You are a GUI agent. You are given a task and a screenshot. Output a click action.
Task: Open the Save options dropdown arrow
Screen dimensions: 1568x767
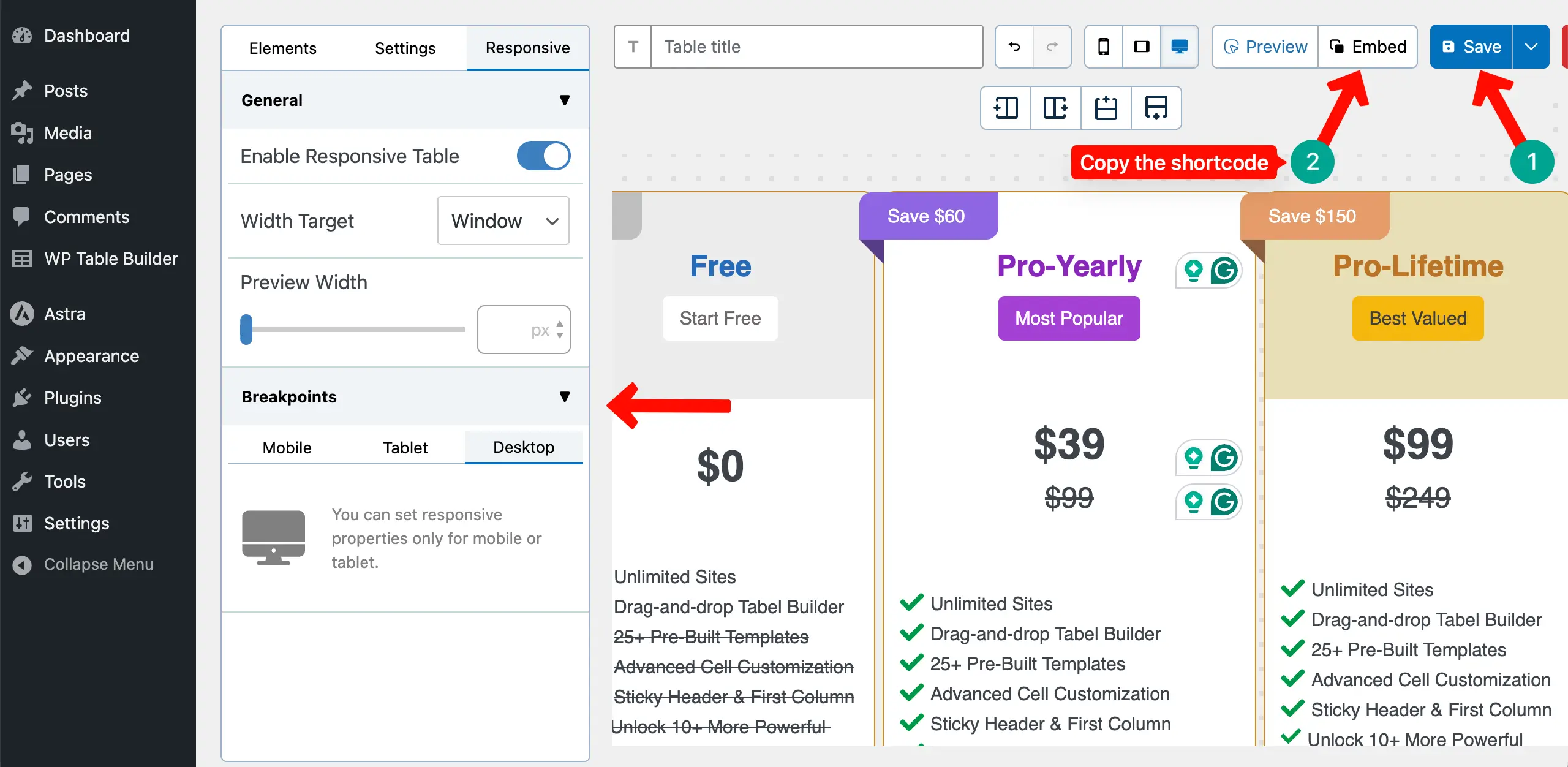point(1531,47)
